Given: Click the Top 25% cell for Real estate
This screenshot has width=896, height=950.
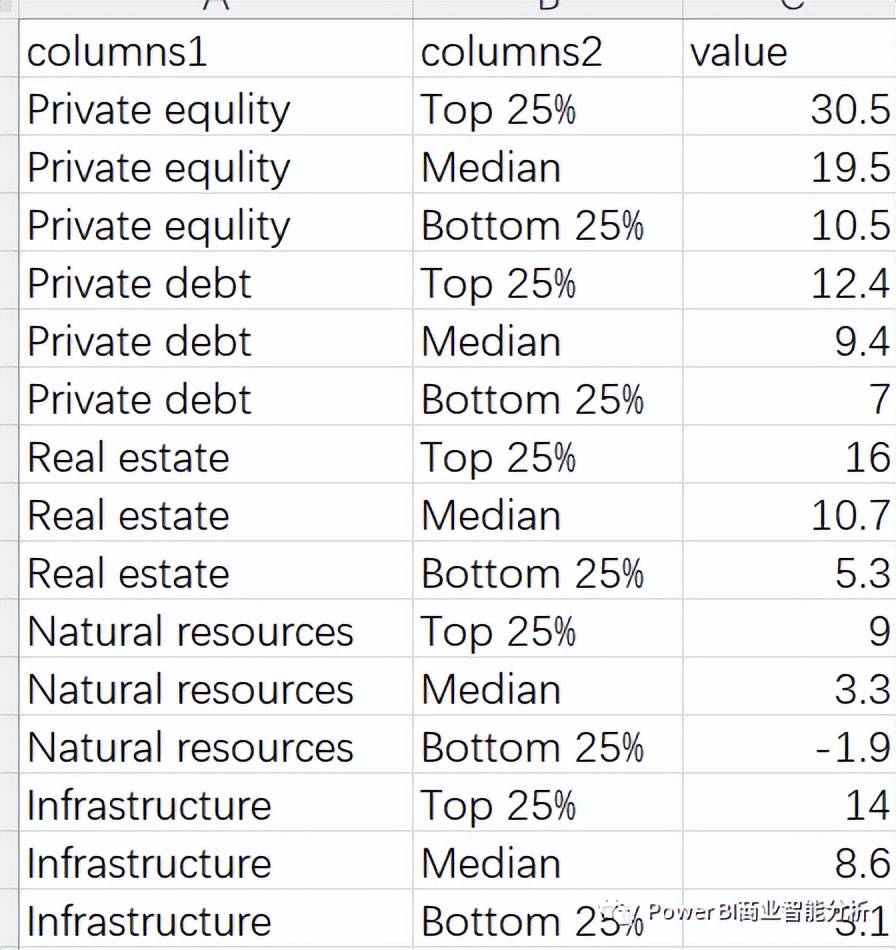Looking at the screenshot, I should tap(548, 454).
